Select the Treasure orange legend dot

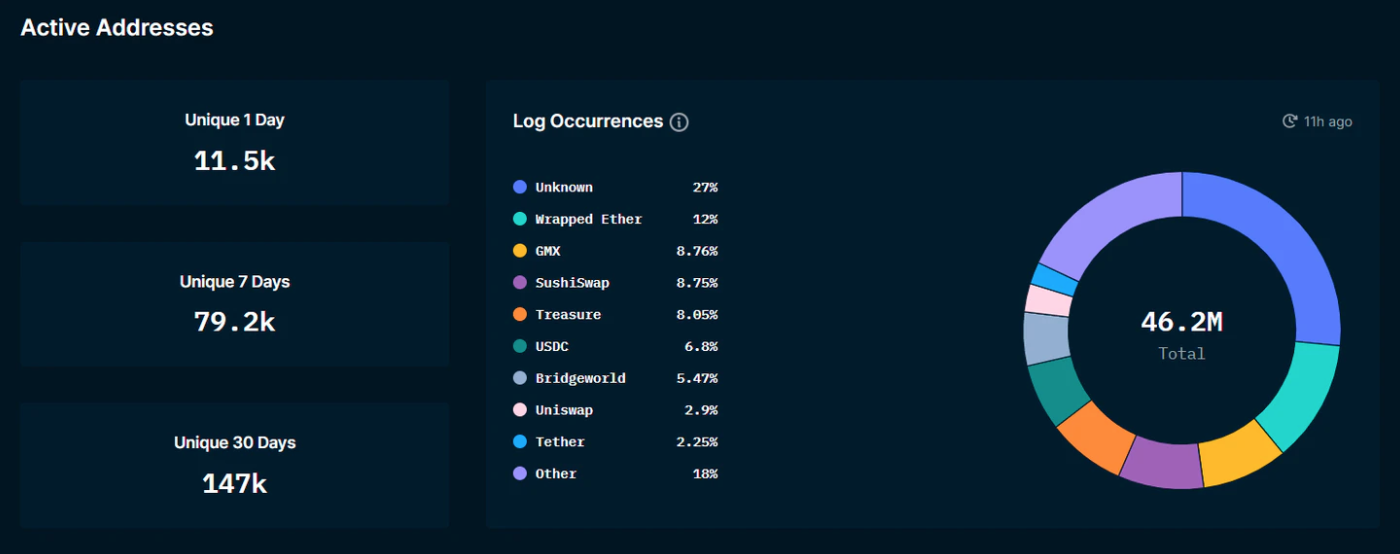(x=520, y=314)
